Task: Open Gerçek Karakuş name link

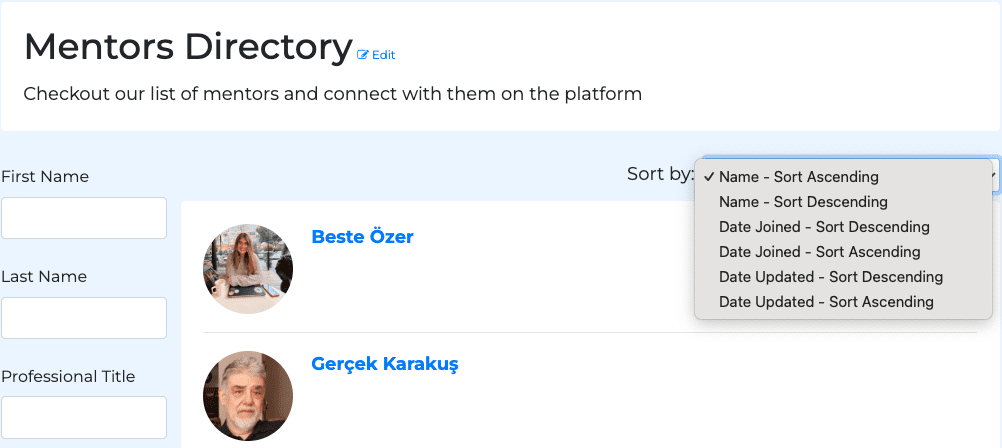Action: 384,364
